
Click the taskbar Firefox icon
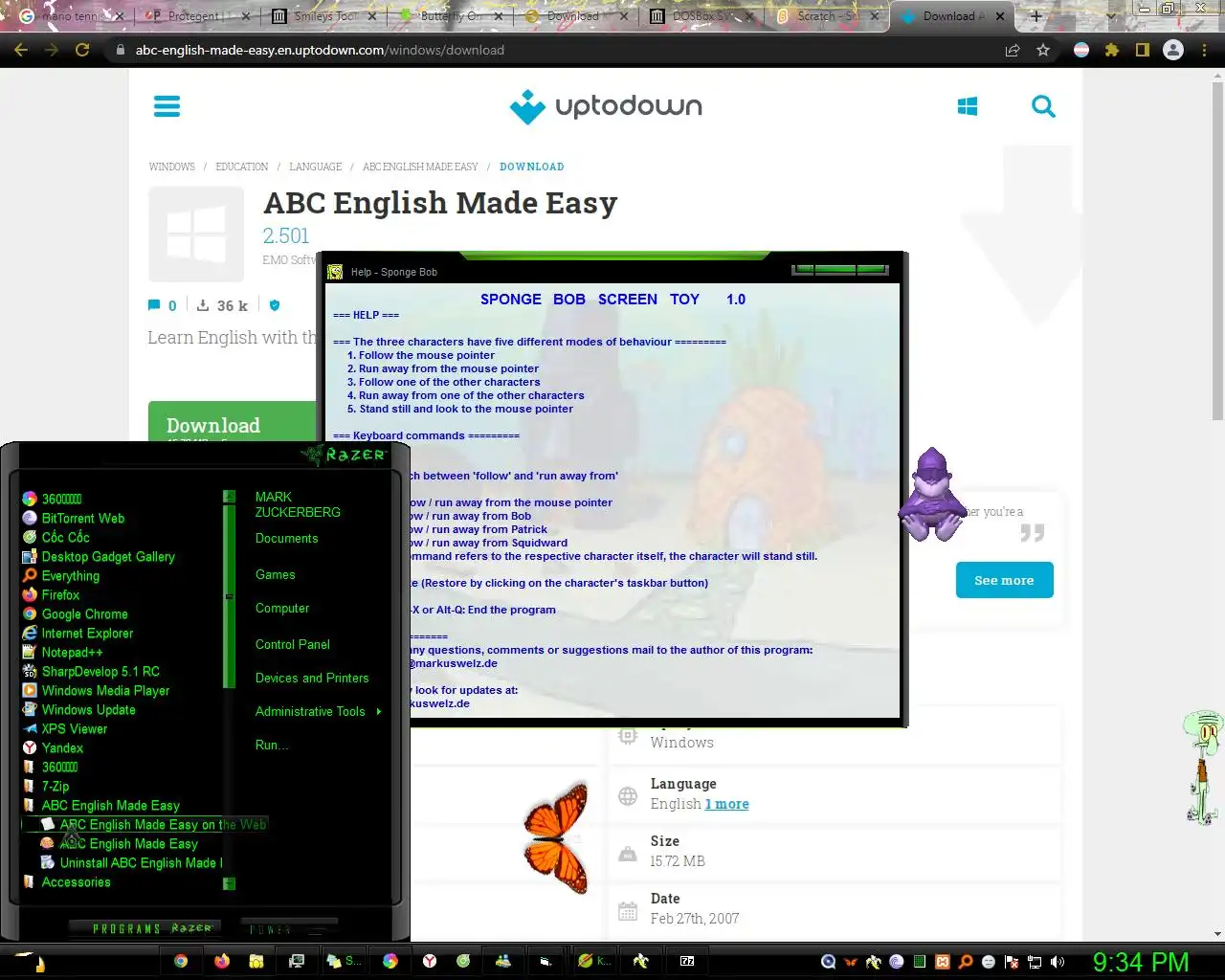222,961
